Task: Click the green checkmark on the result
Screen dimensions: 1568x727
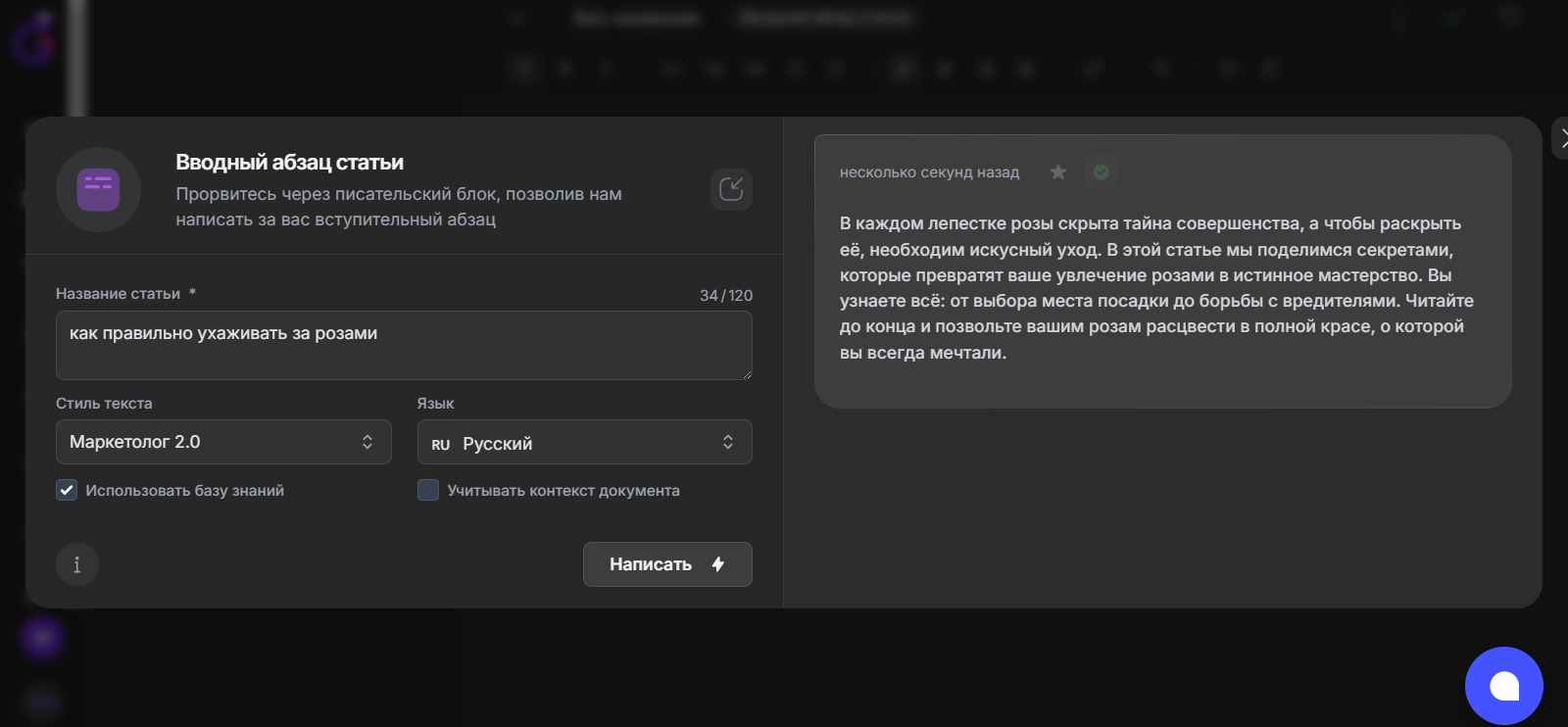Action: pyautogui.click(x=1102, y=172)
